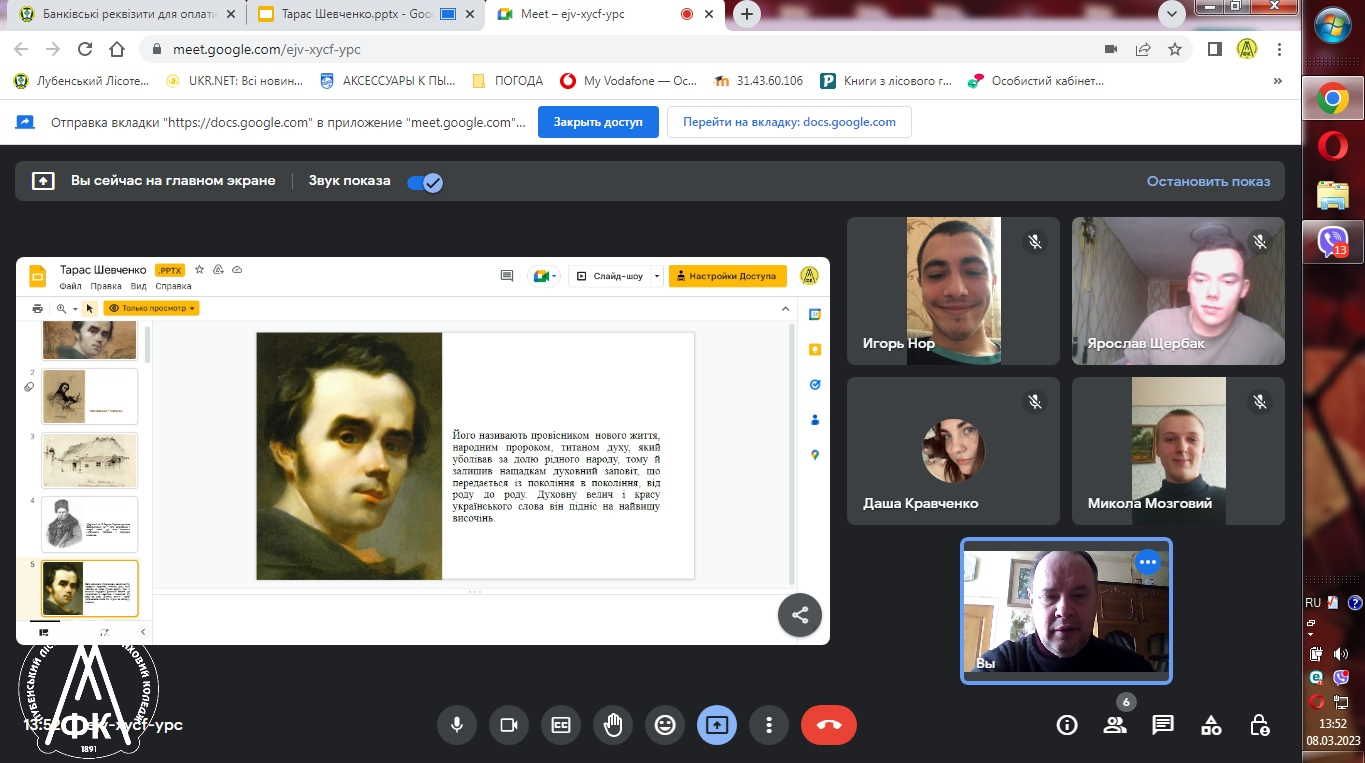Open more options in Meet bottom bar
1365x763 pixels.
[769, 725]
